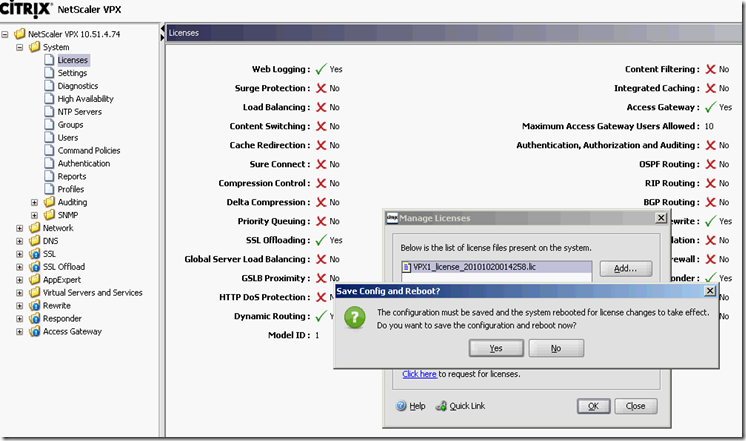Expand the Auditing tree node
The width and height of the screenshot is (746, 441).
point(34,202)
